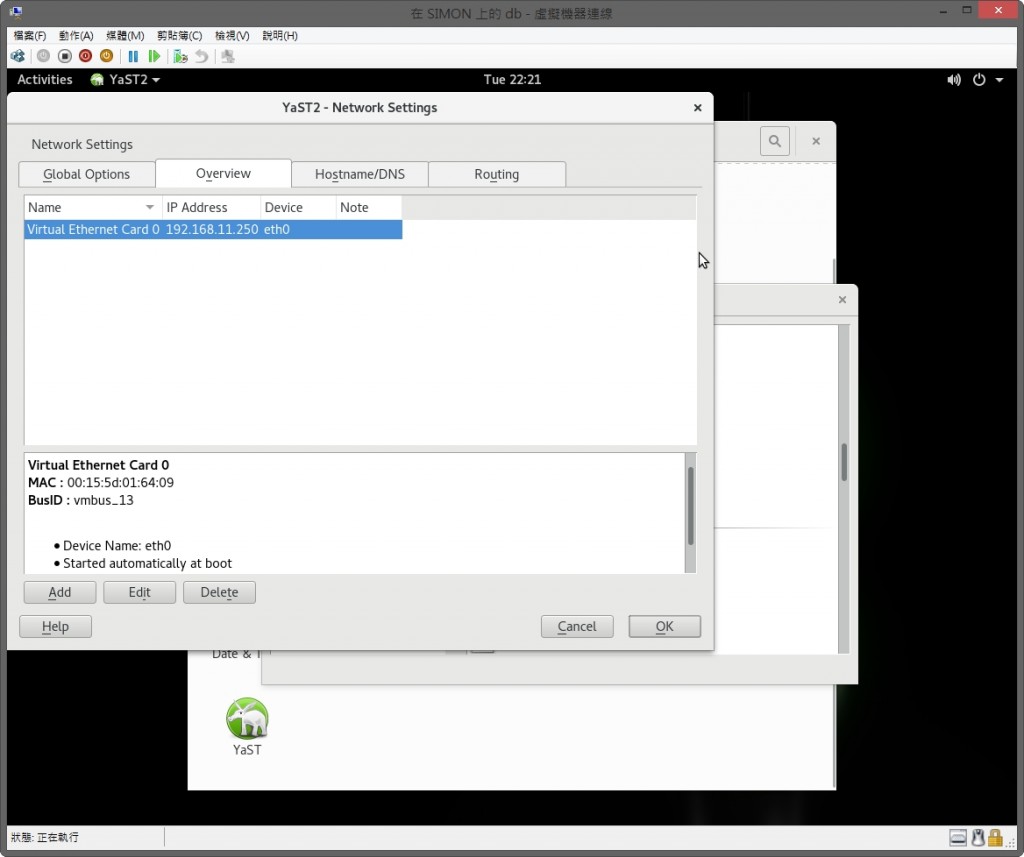
Task: Click the Tue 22:21 clock
Action: (x=512, y=80)
